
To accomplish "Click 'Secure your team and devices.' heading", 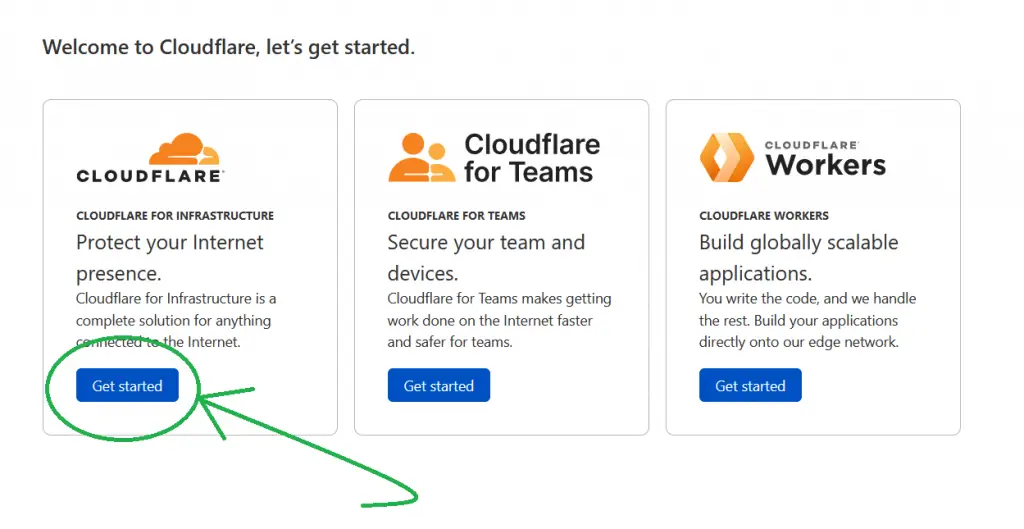I will (487, 258).
